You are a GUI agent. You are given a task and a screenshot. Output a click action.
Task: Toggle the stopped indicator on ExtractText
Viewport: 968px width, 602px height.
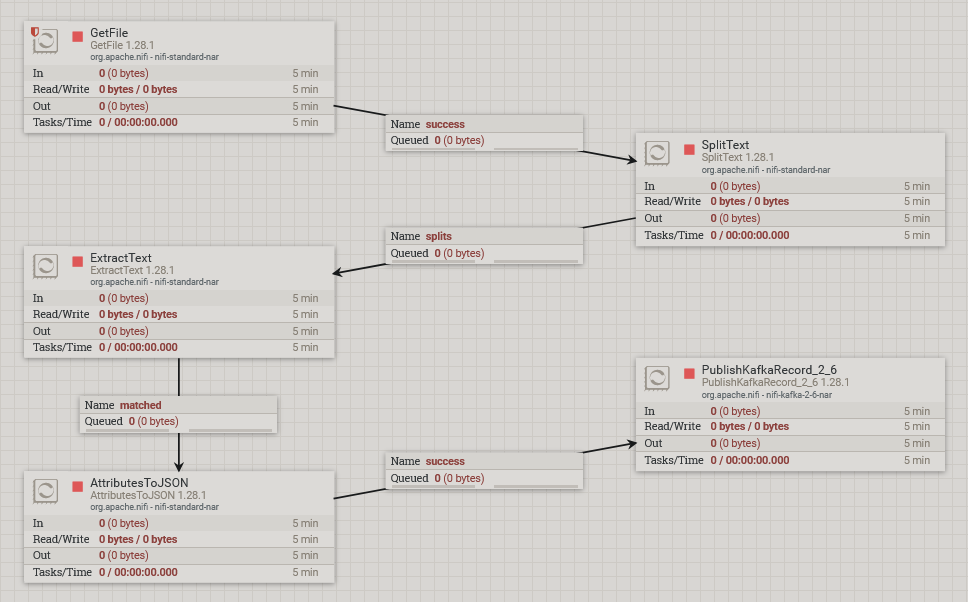point(77,259)
